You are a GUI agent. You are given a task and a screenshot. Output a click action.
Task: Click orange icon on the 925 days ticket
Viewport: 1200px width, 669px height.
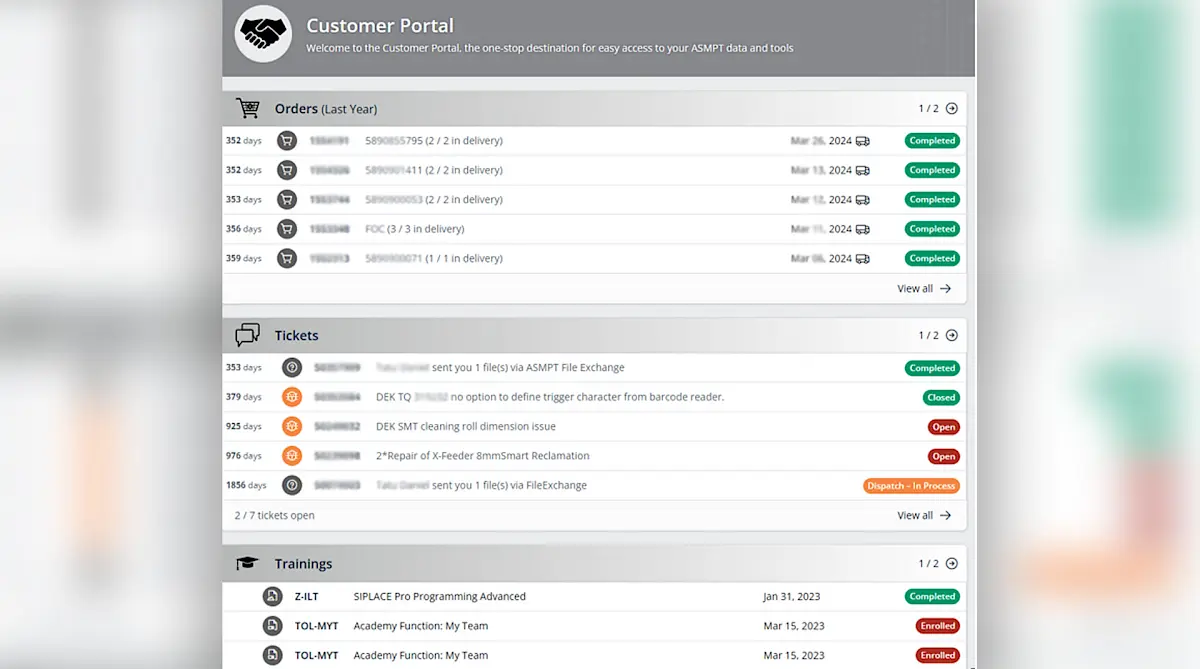(291, 427)
